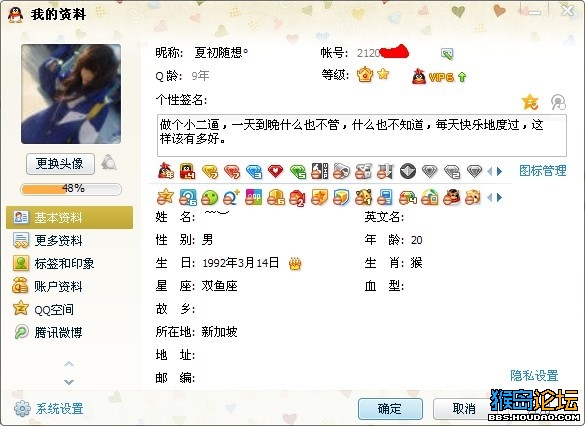
Task: Click the VIP6 member badge icon
Action: tap(438, 76)
